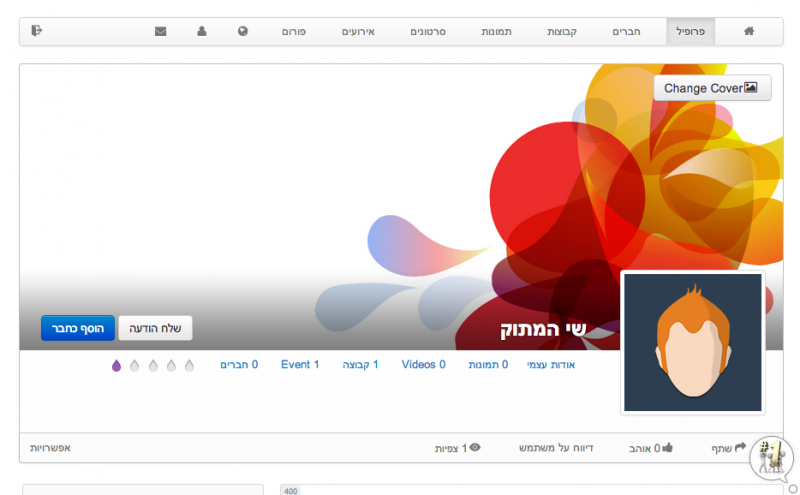Open the messages envelope icon

161,32
